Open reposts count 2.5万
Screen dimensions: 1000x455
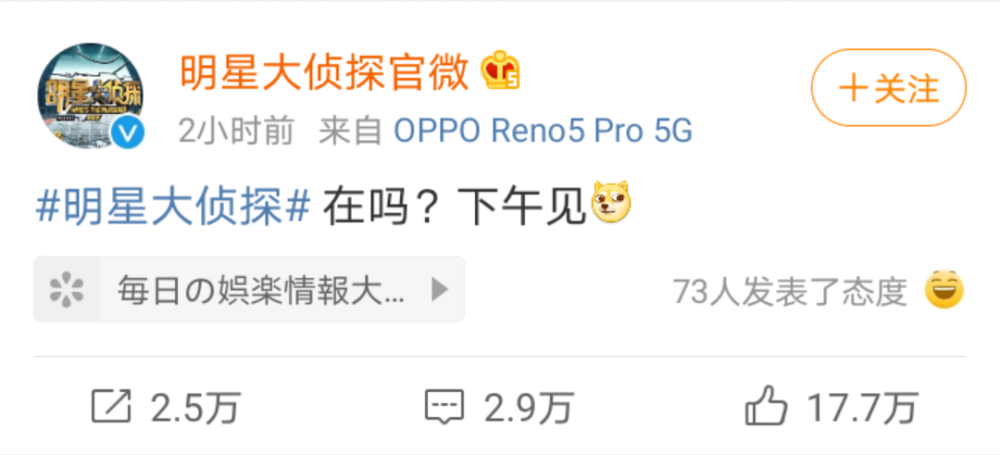[195, 407]
